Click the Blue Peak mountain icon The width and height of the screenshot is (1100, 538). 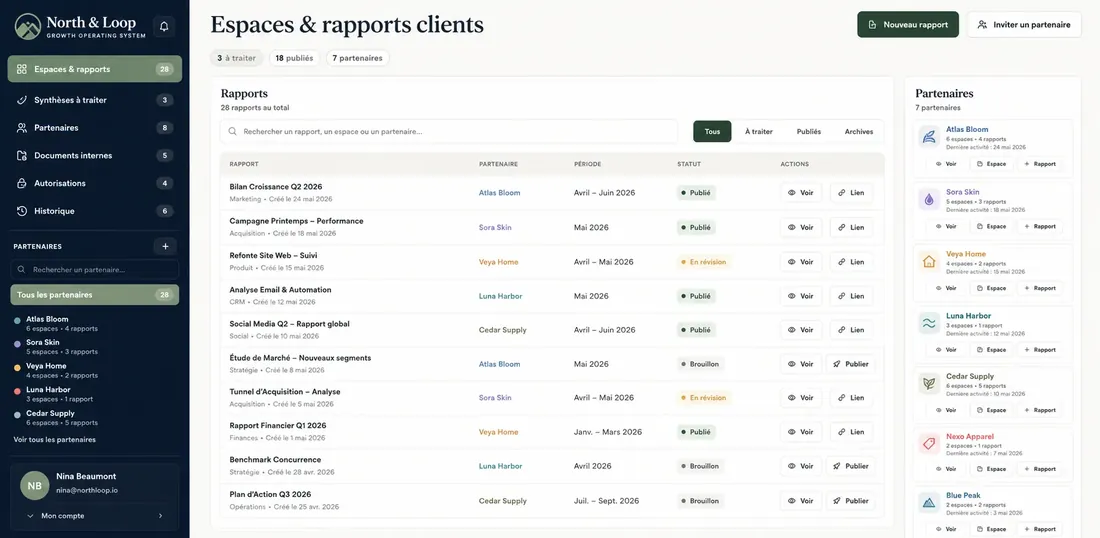point(930,503)
